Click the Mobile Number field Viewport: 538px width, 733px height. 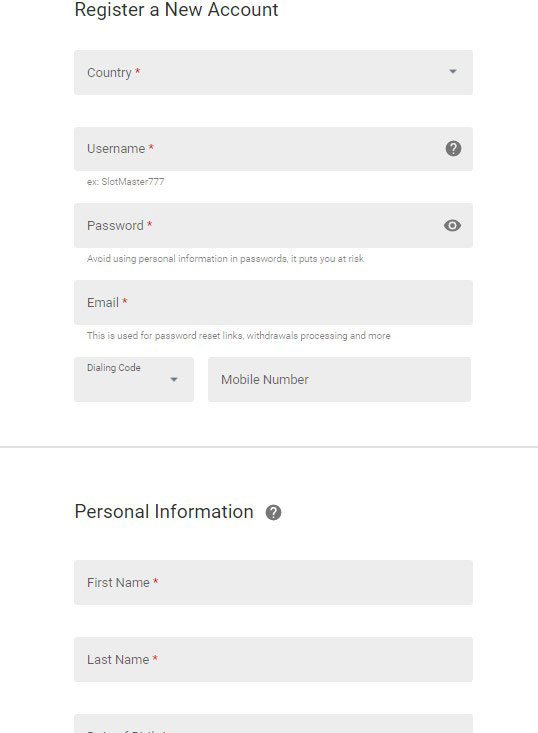[339, 380]
